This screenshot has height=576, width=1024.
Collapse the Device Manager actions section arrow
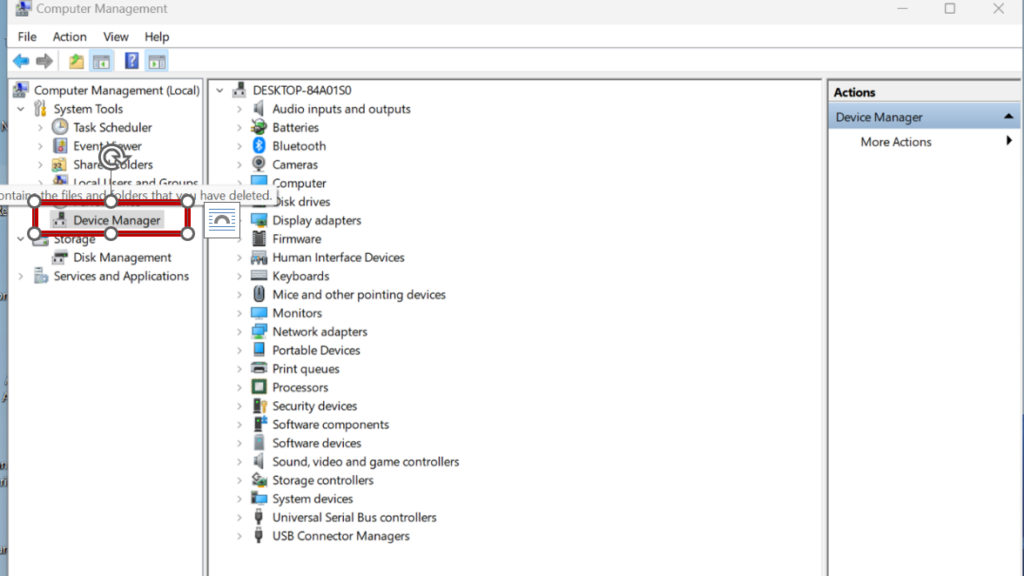(x=1009, y=117)
